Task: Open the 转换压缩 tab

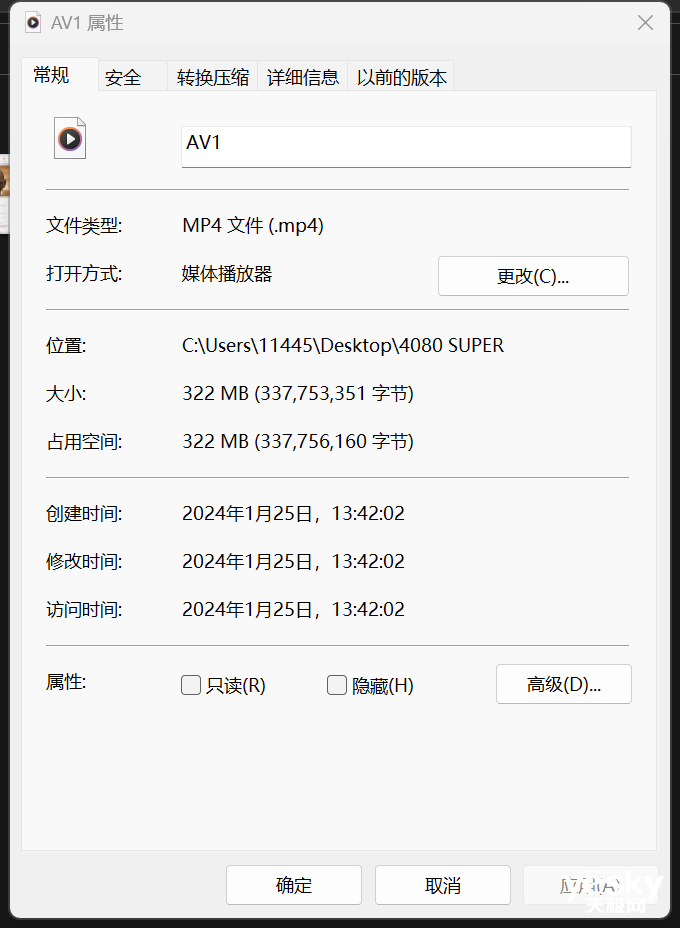Action: 212,77
